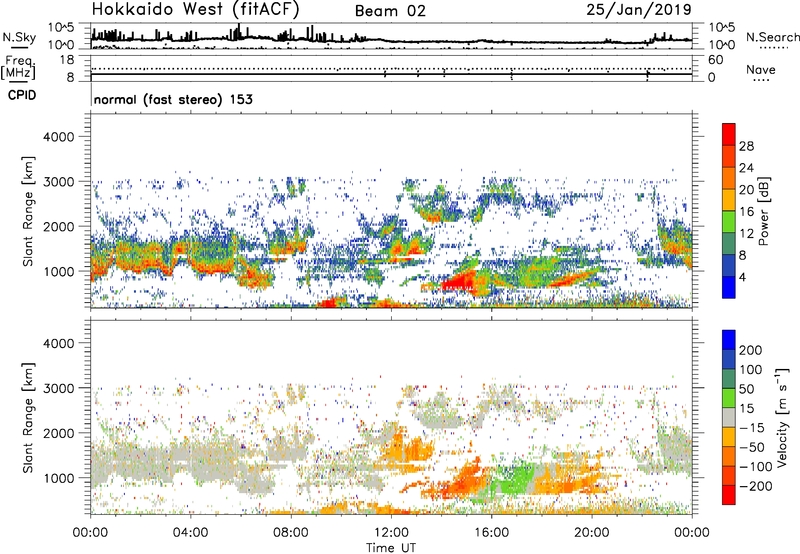The image size is (800, 554).
Task: Click the red bottom of velocity colorbar
Action: pyautogui.click(x=729, y=495)
